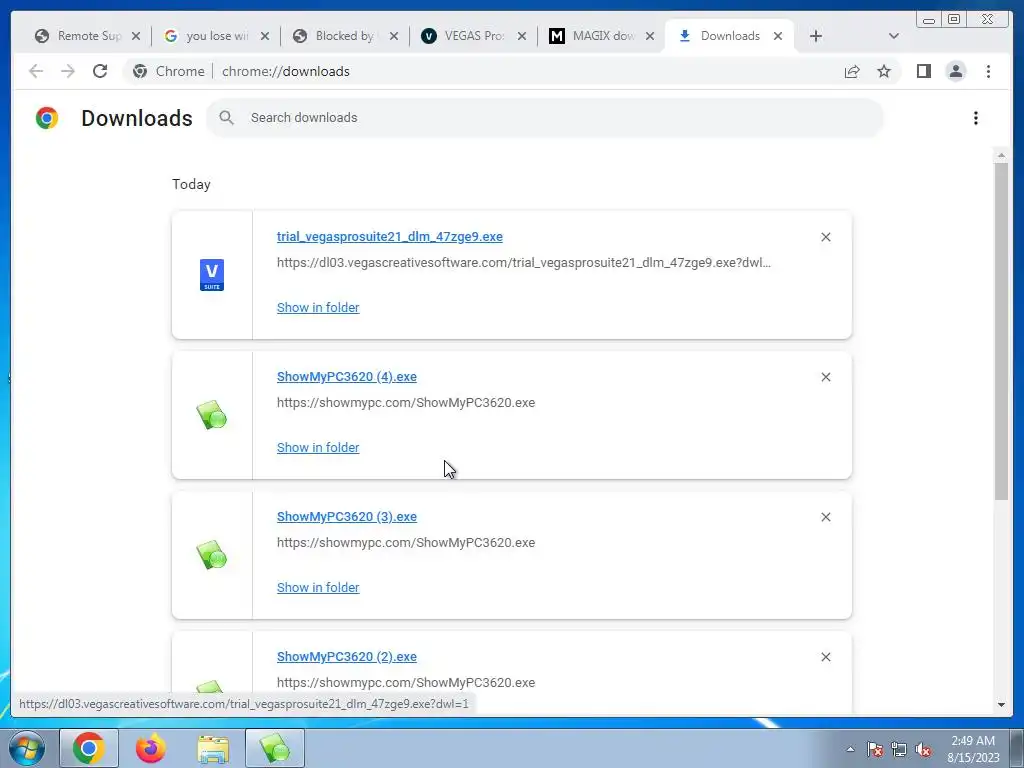
Task: Click the downloads page scrollbar thumb
Action: 1001,331
